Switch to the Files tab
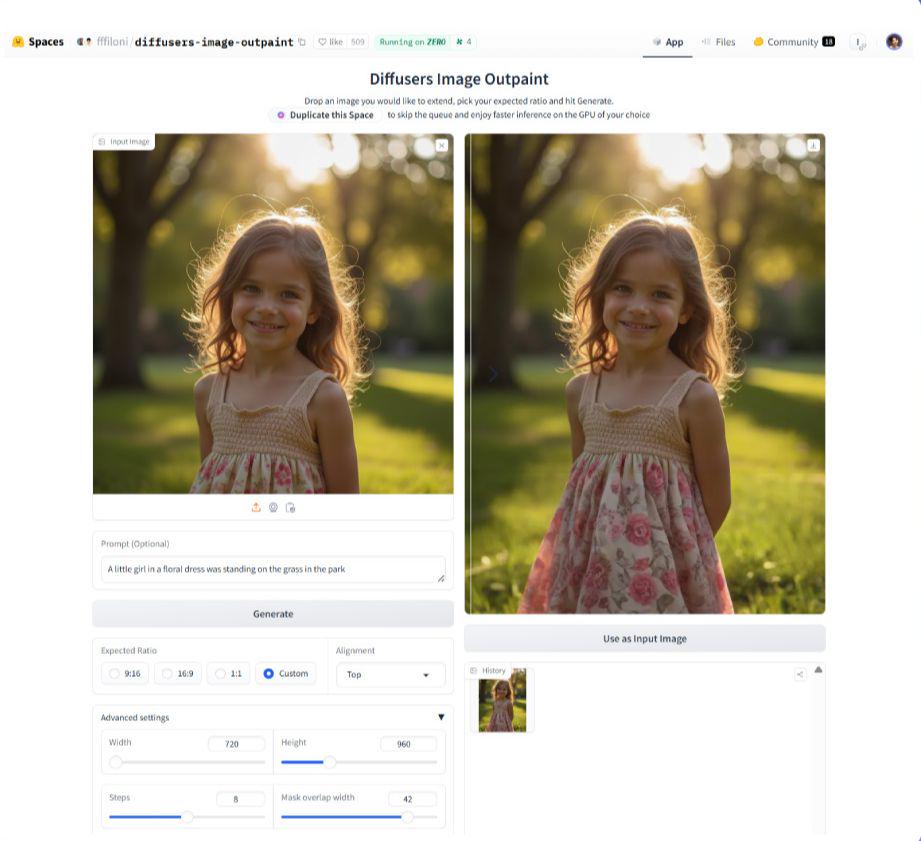The image size is (921, 841). pos(718,42)
